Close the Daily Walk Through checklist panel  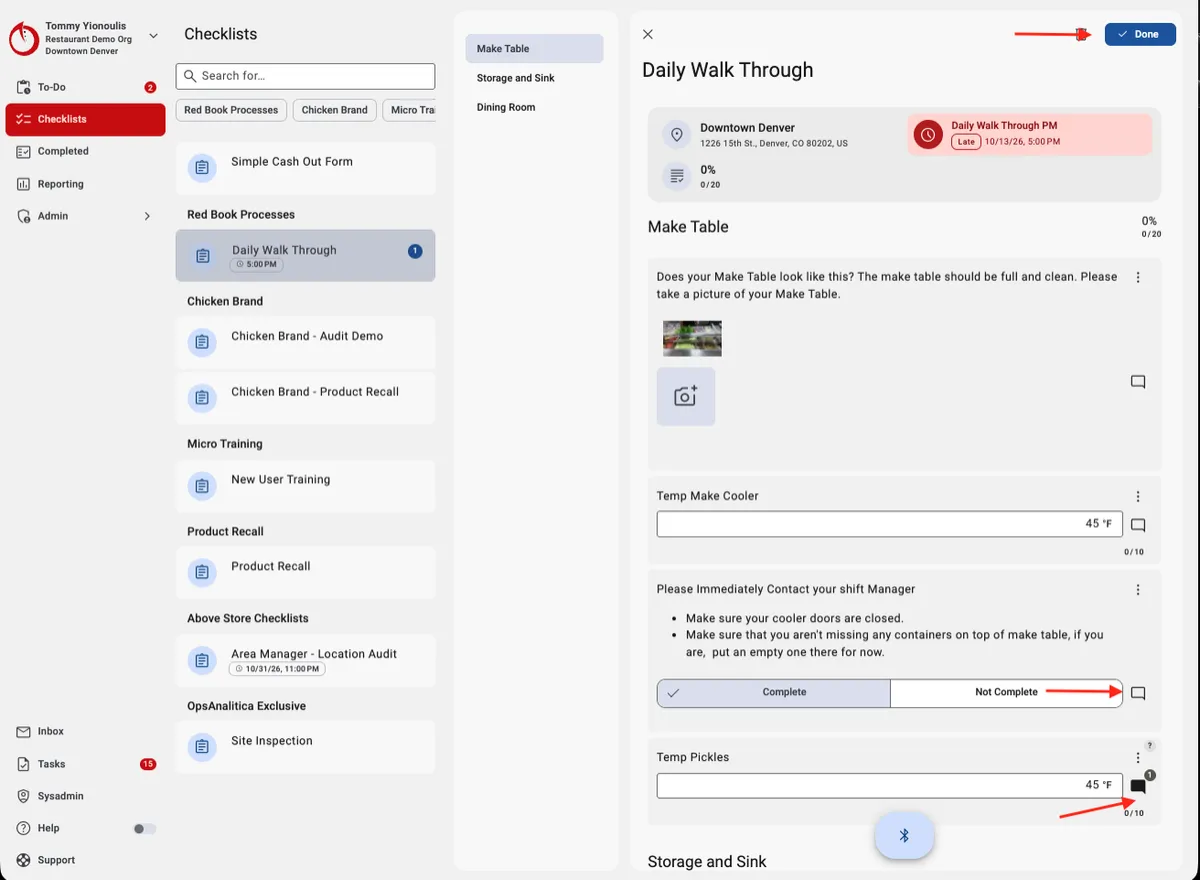[x=648, y=34]
